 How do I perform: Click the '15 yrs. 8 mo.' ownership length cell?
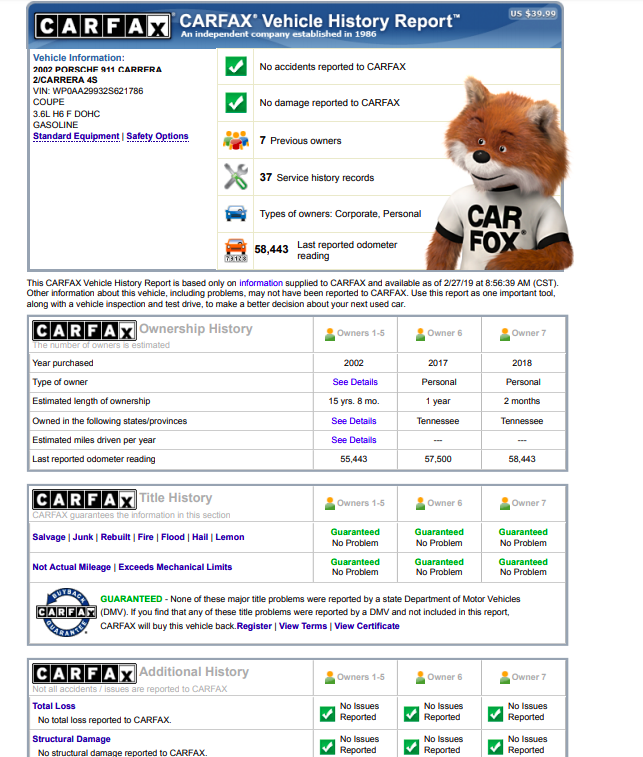[354, 401]
